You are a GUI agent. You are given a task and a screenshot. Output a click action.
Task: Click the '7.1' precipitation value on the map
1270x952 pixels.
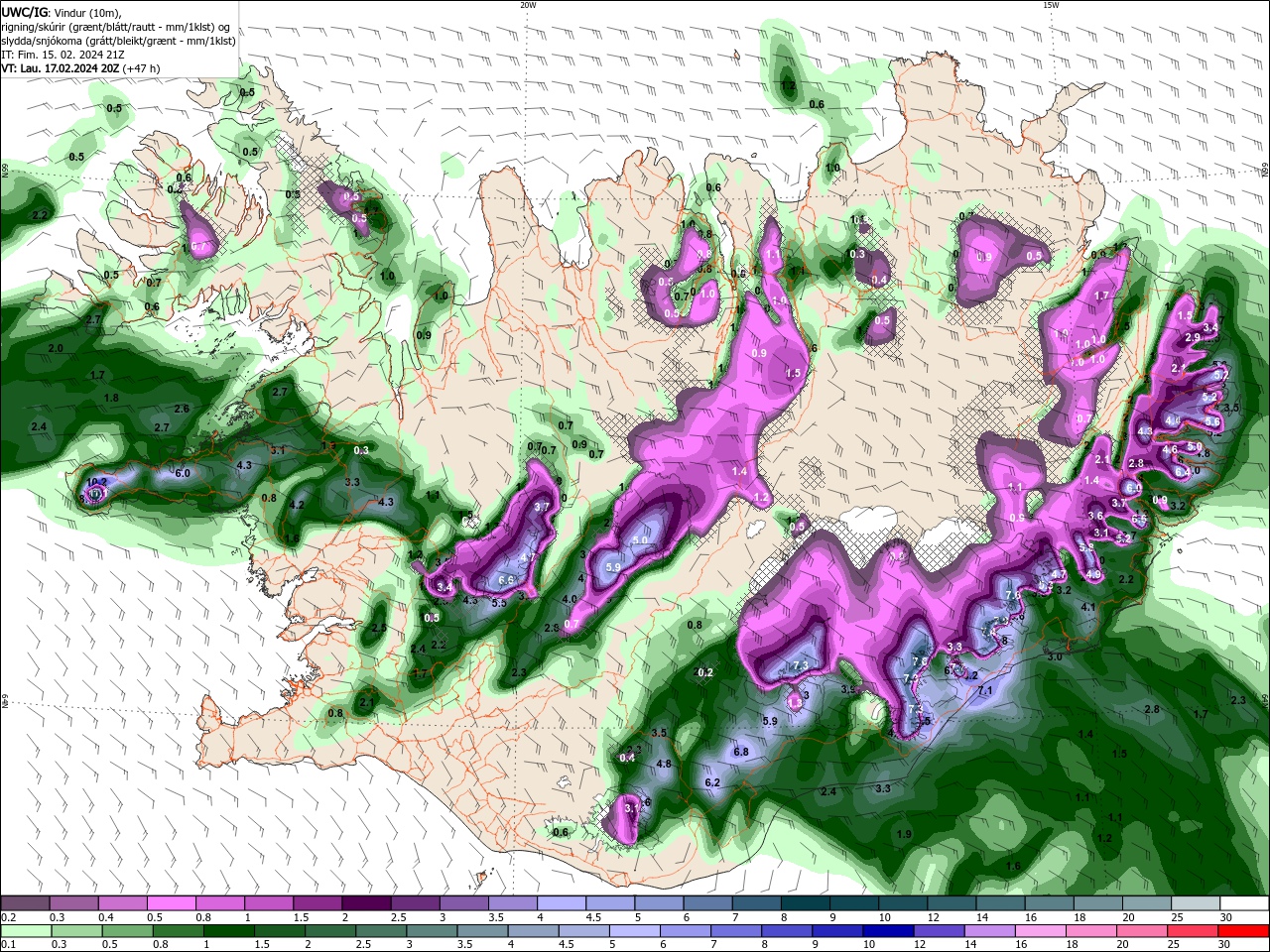985,689
